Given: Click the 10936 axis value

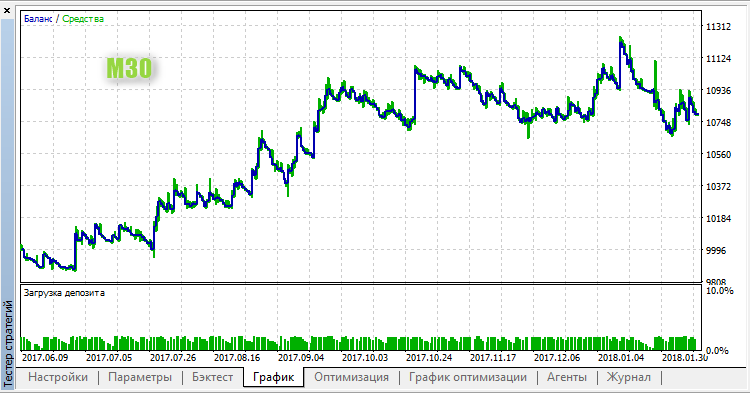Looking at the screenshot, I should tap(719, 90).
